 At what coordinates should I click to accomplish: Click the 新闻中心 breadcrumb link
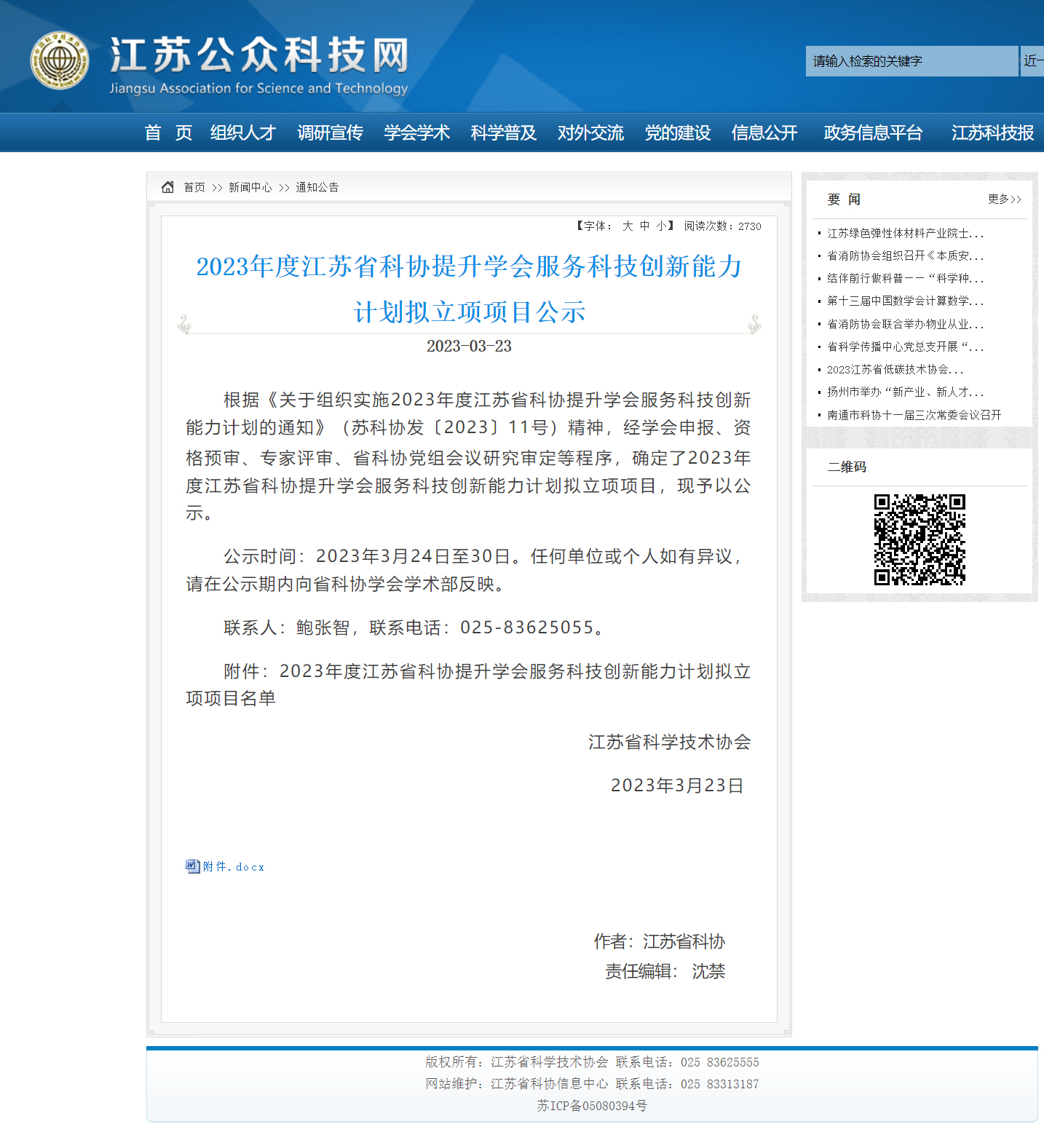[250, 187]
